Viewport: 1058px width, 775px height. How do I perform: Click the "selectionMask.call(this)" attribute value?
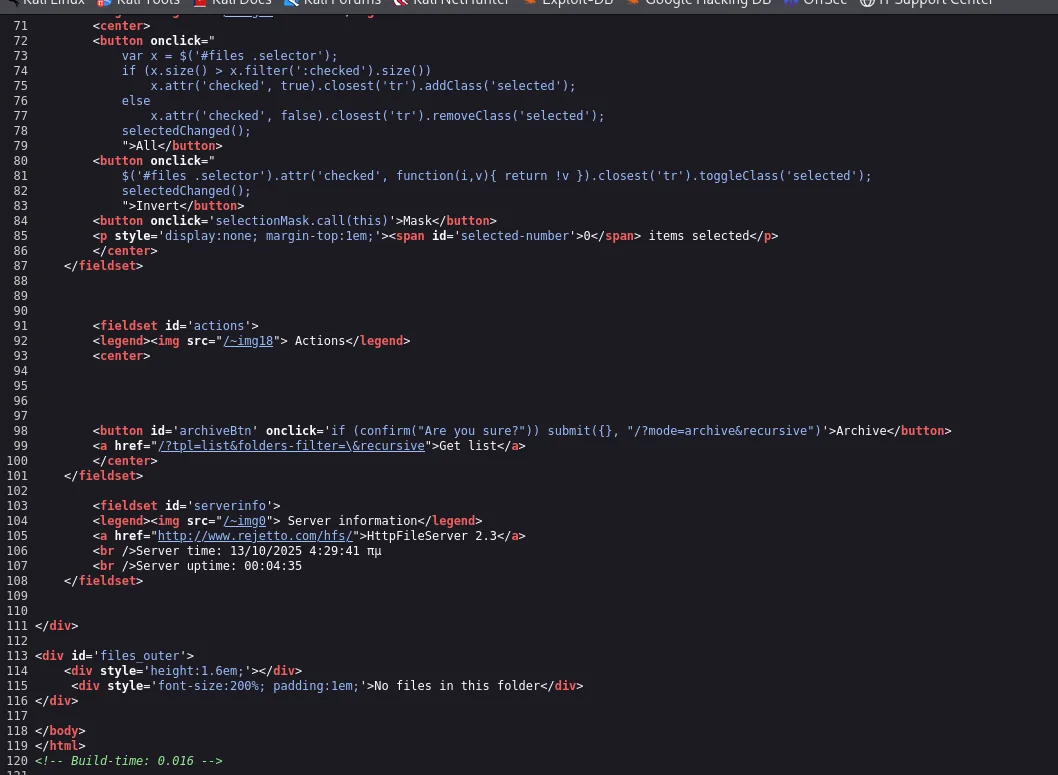click(x=302, y=221)
